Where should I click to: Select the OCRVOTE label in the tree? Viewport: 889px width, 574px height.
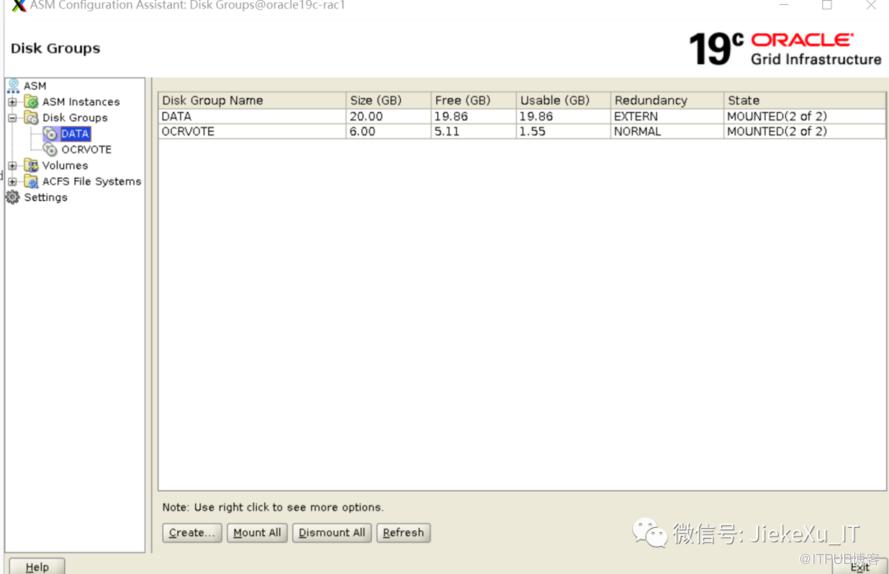[86, 150]
